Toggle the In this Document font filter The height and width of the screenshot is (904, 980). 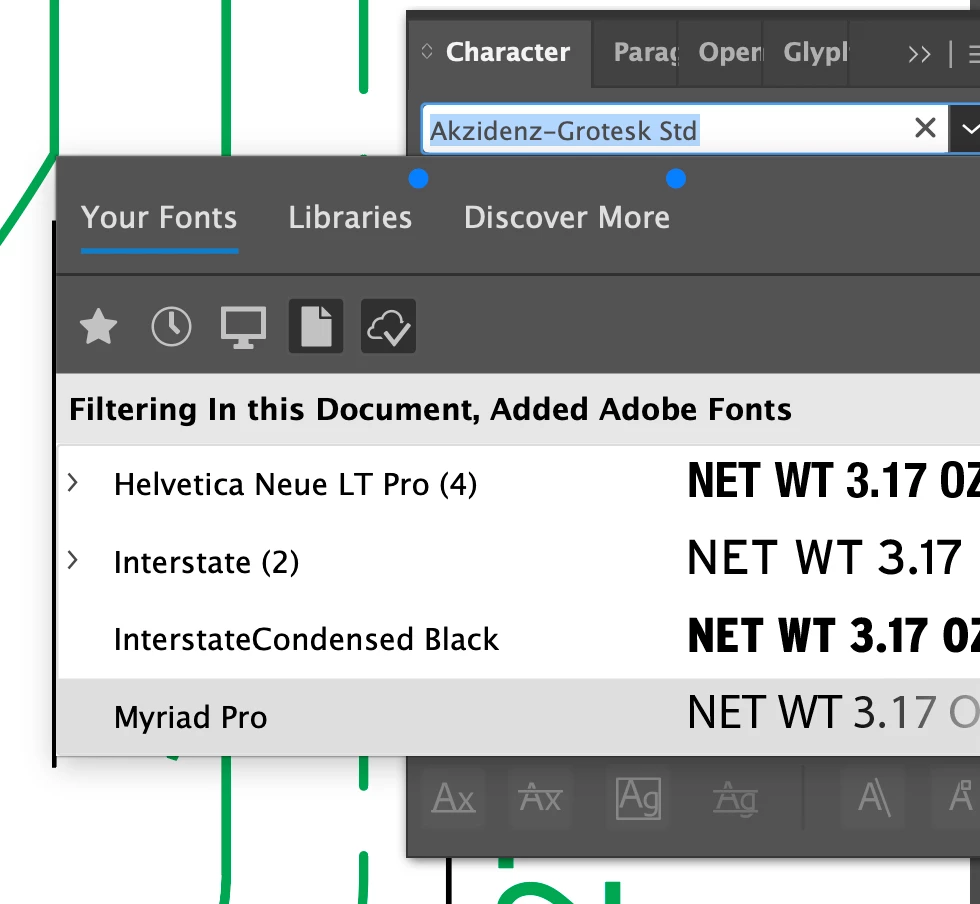[x=316, y=326]
